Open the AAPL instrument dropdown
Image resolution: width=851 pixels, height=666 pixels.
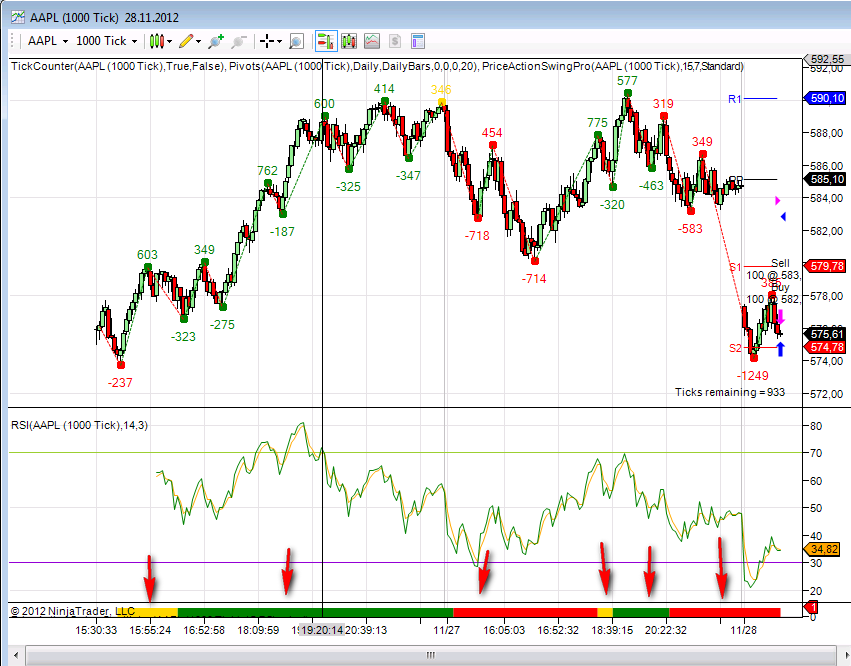48,41
